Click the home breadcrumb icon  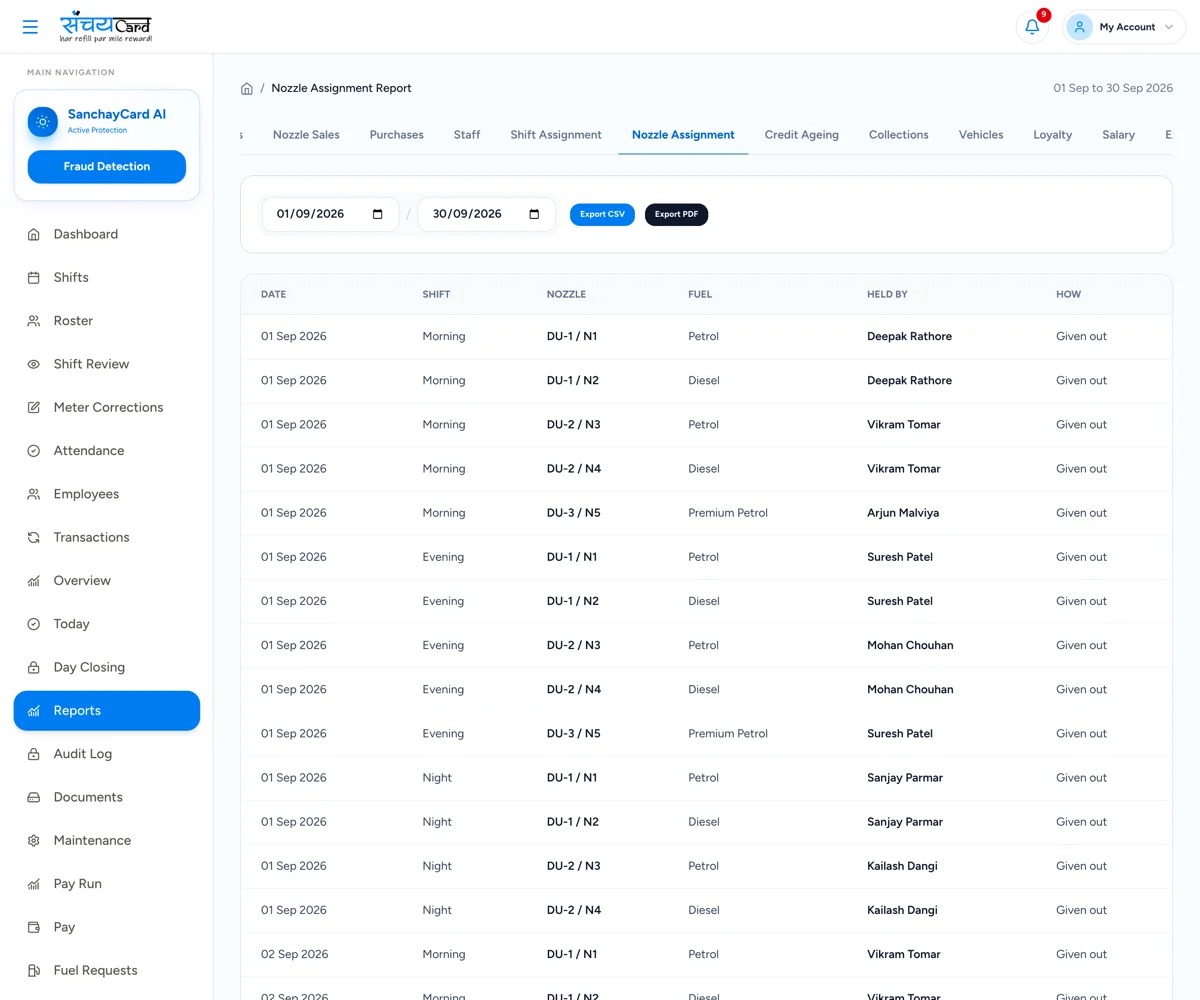point(247,88)
